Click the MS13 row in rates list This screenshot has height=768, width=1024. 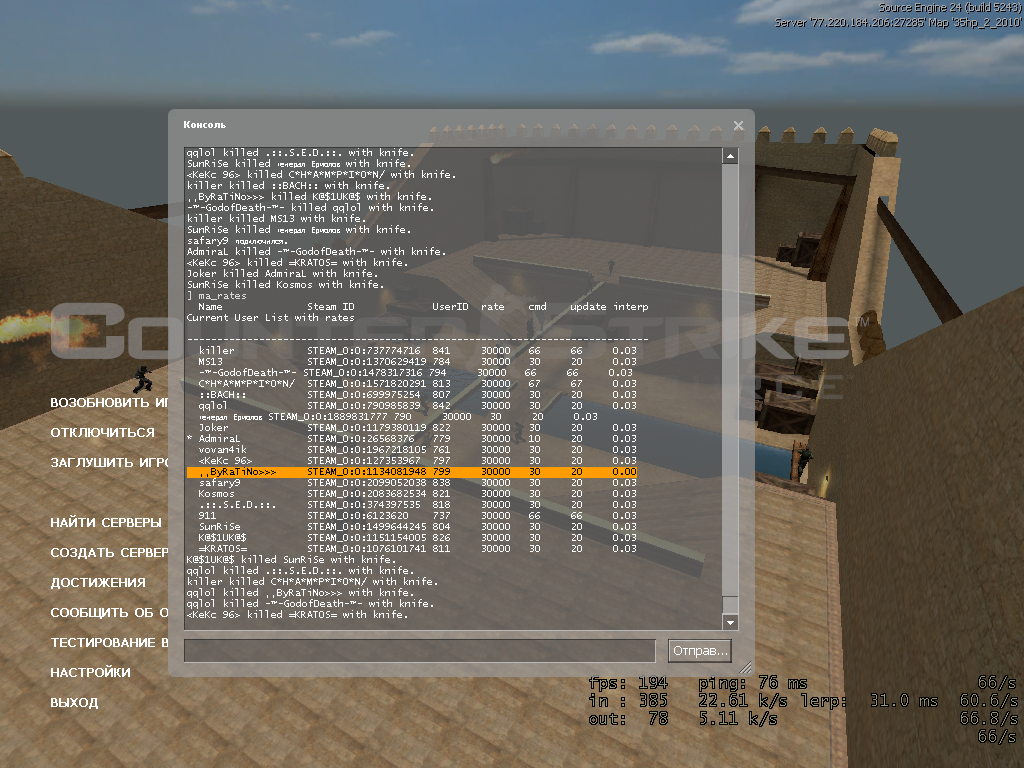coord(417,362)
